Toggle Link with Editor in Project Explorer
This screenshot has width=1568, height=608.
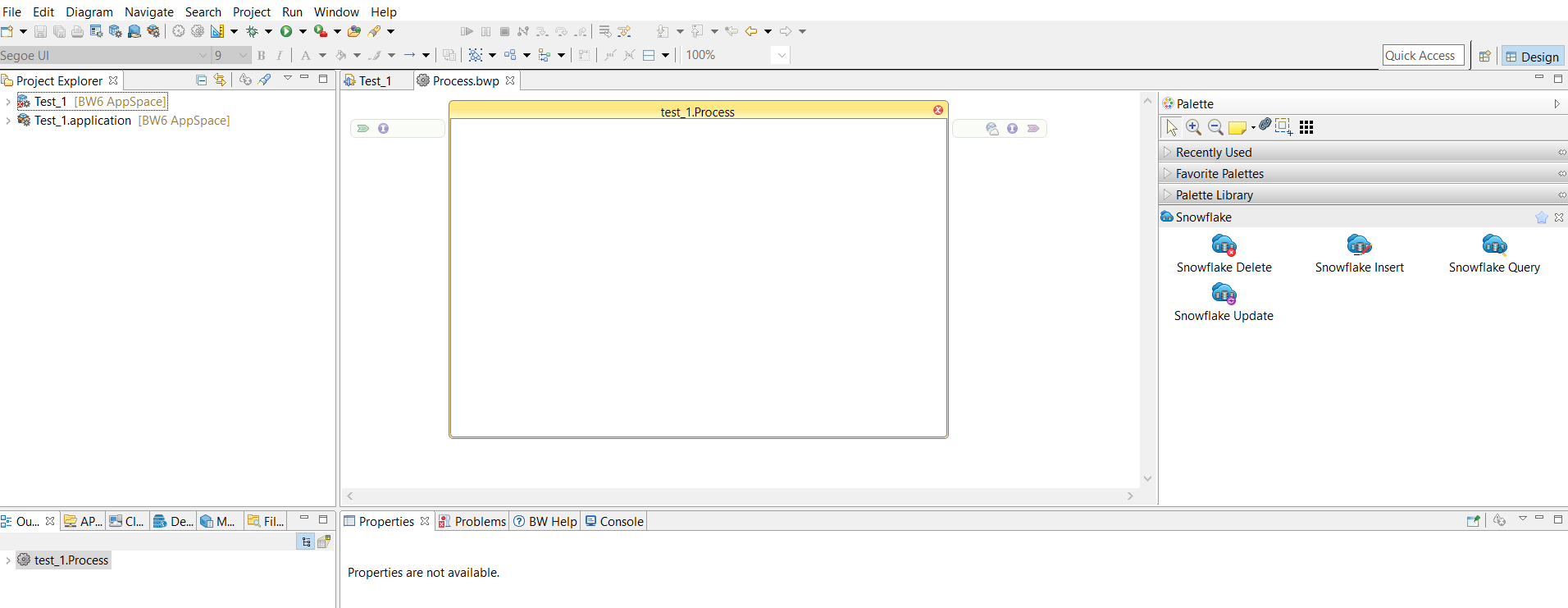coord(220,80)
